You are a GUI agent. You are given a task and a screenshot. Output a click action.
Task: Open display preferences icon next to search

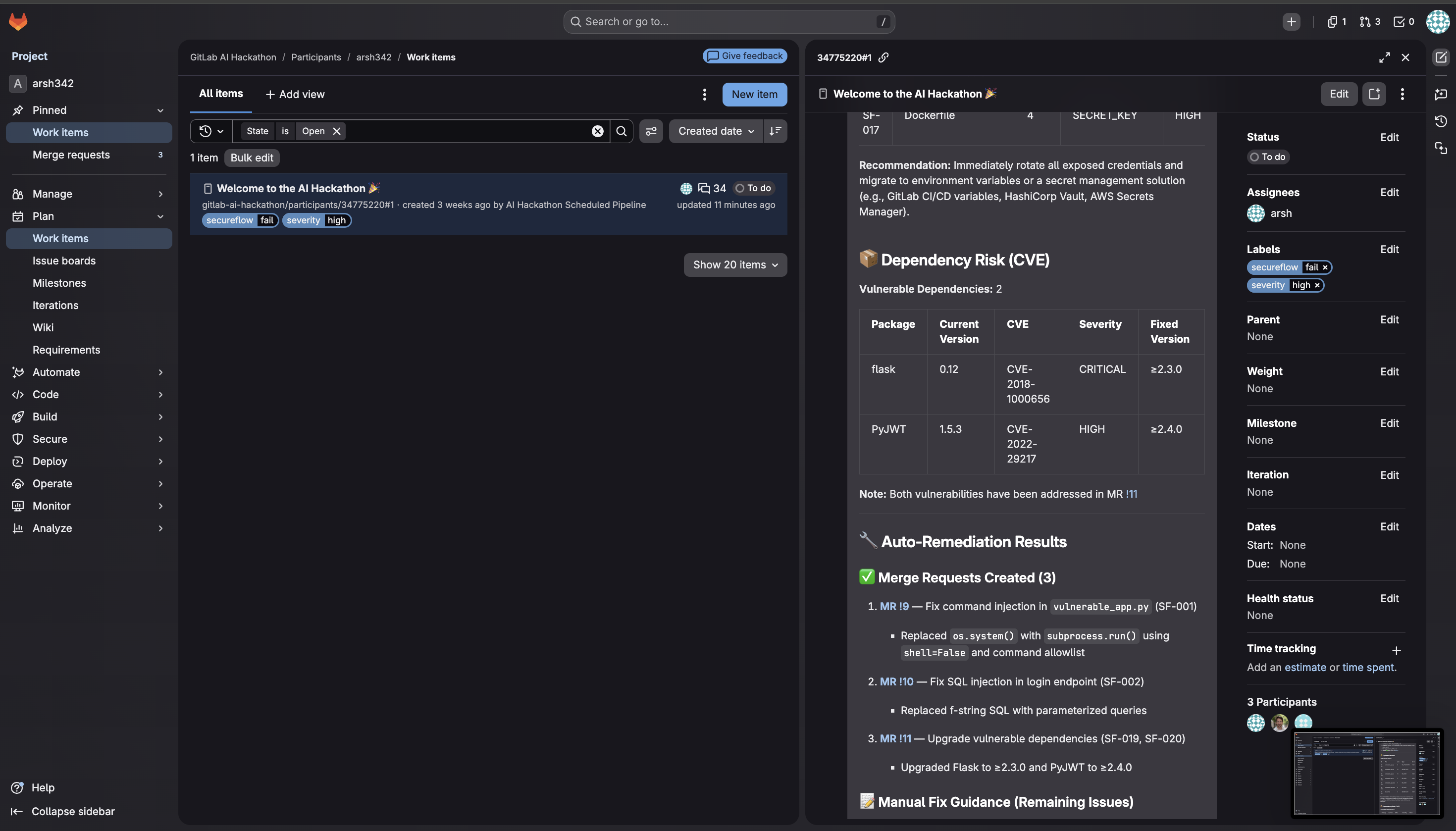[x=651, y=131]
